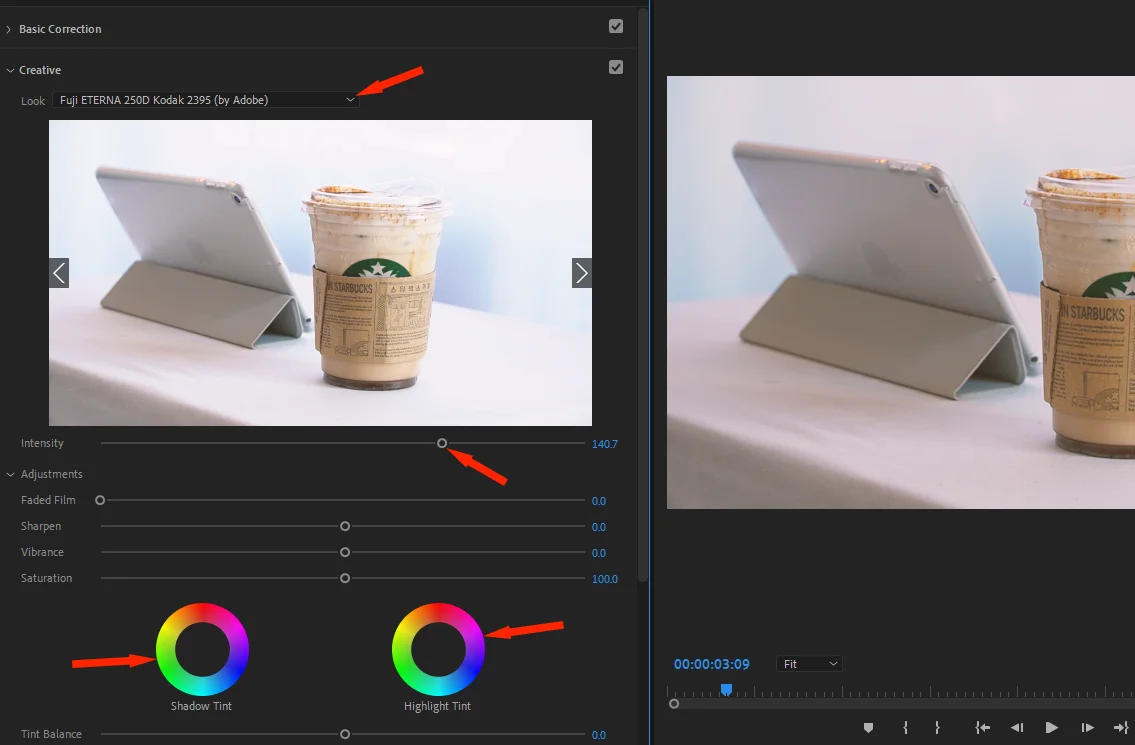Collapse the Adjustments section

[x=10, y=474]
